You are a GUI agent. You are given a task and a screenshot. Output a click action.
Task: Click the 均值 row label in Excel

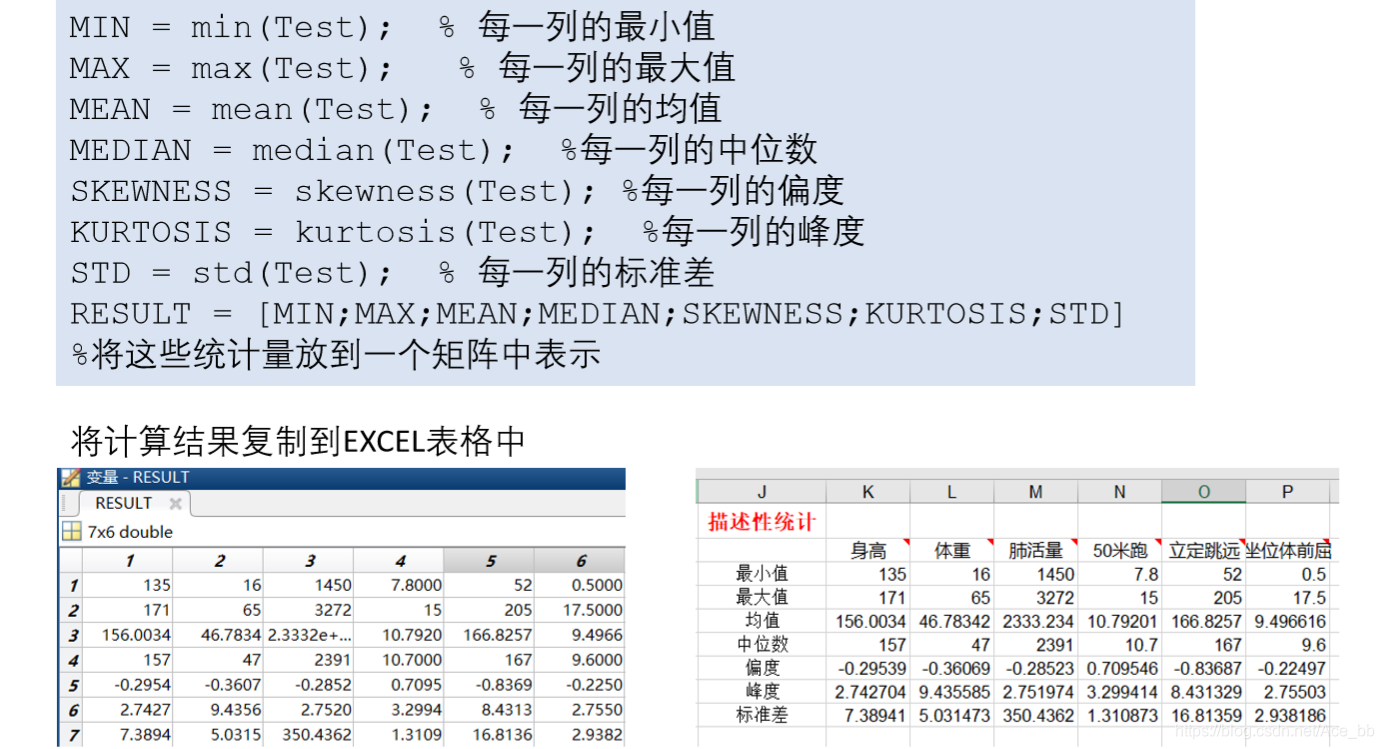(x=762, y=620)
